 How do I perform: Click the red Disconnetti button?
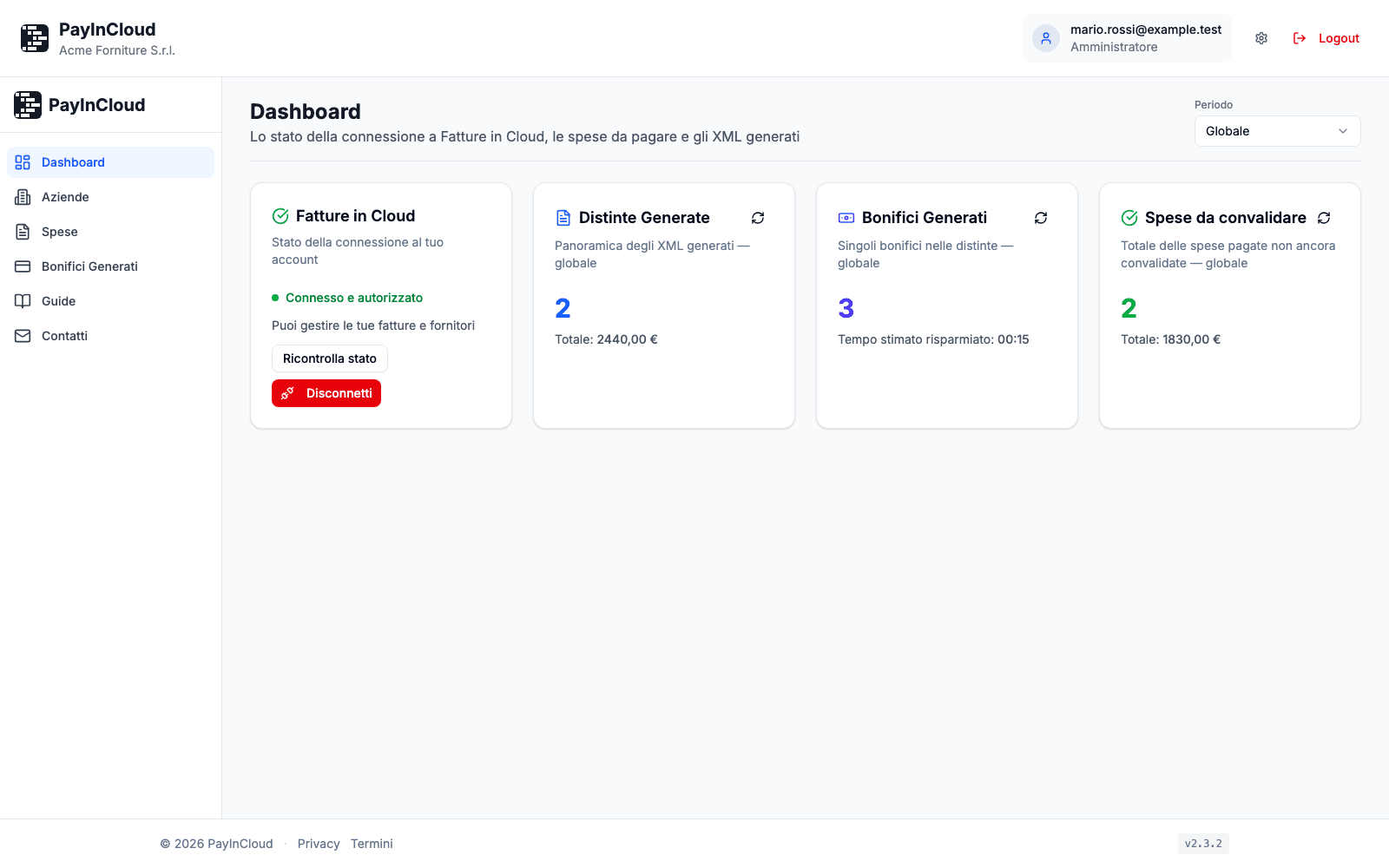pyautogui.click(x=326, y=393)
